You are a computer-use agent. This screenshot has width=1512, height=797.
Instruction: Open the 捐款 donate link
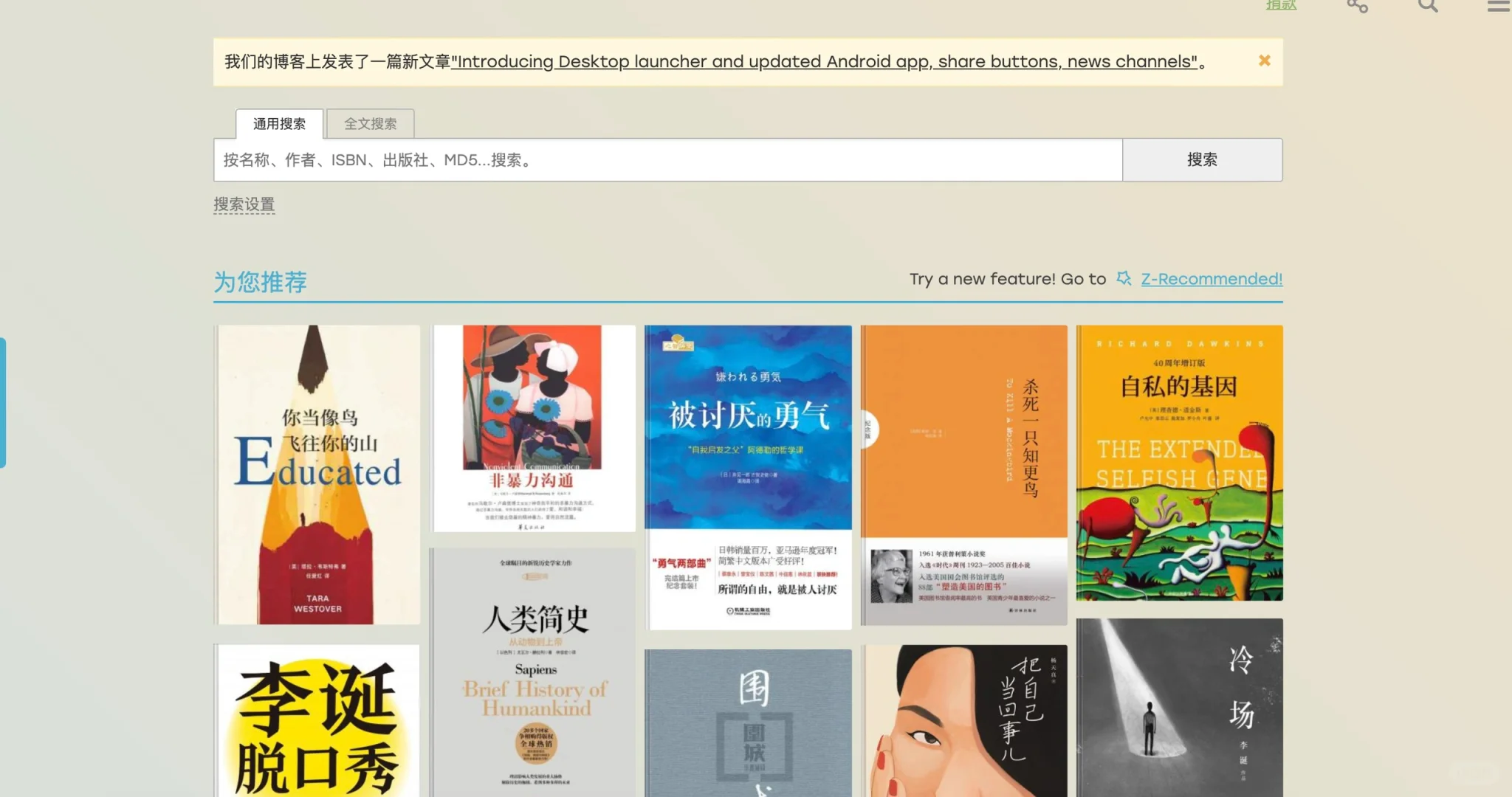click(1281, 5)
